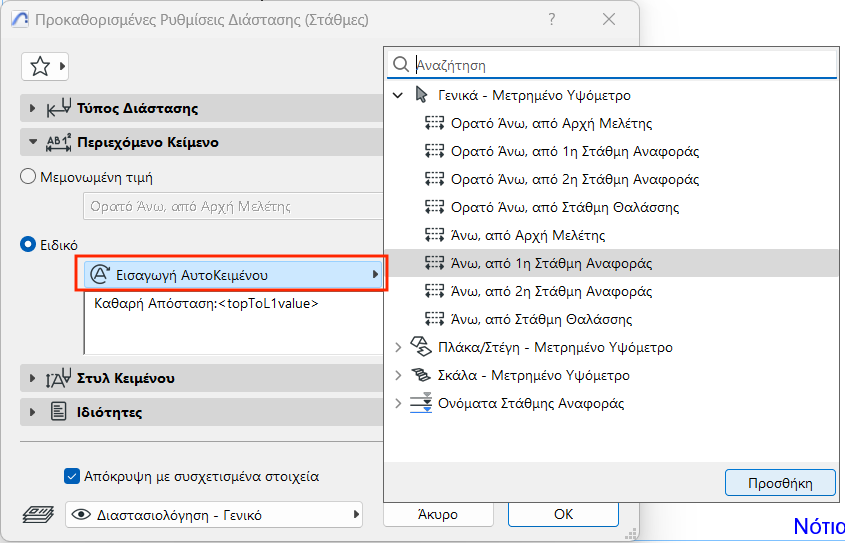Click icon of Άνω, από Αρχή Μελέτης
This screenshot has width=845, height=543.
tap(434, 235)
